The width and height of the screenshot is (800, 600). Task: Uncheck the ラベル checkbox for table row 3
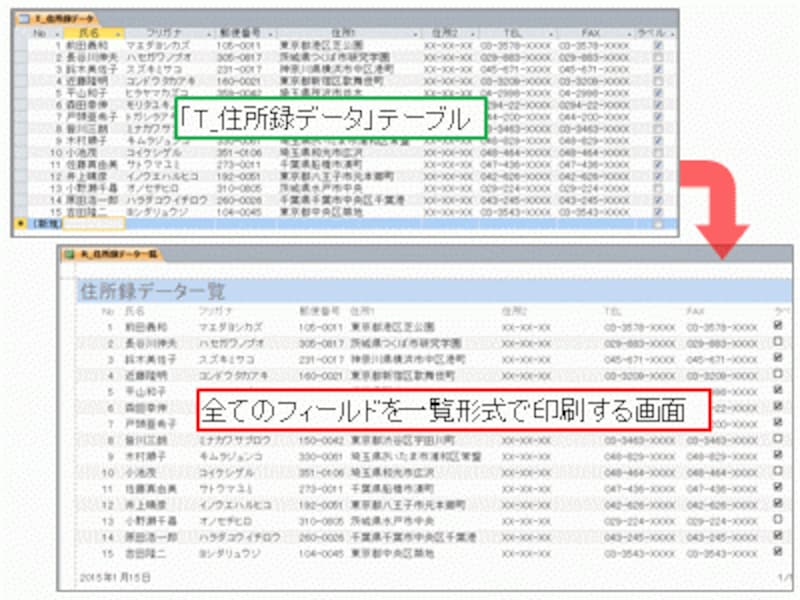click(x=658, y=69)
